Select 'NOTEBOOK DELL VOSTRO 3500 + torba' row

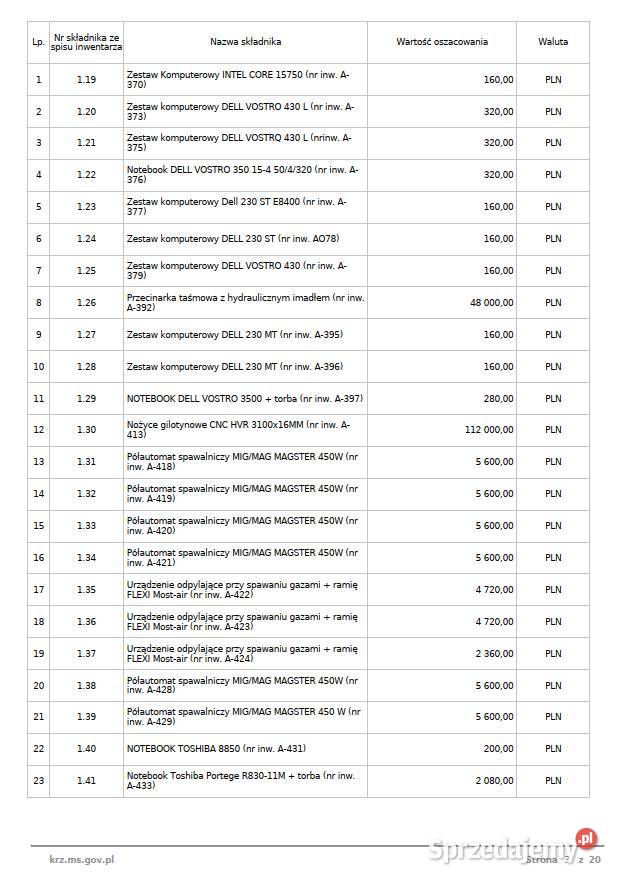pyautogui.click(x=244, y=398)
